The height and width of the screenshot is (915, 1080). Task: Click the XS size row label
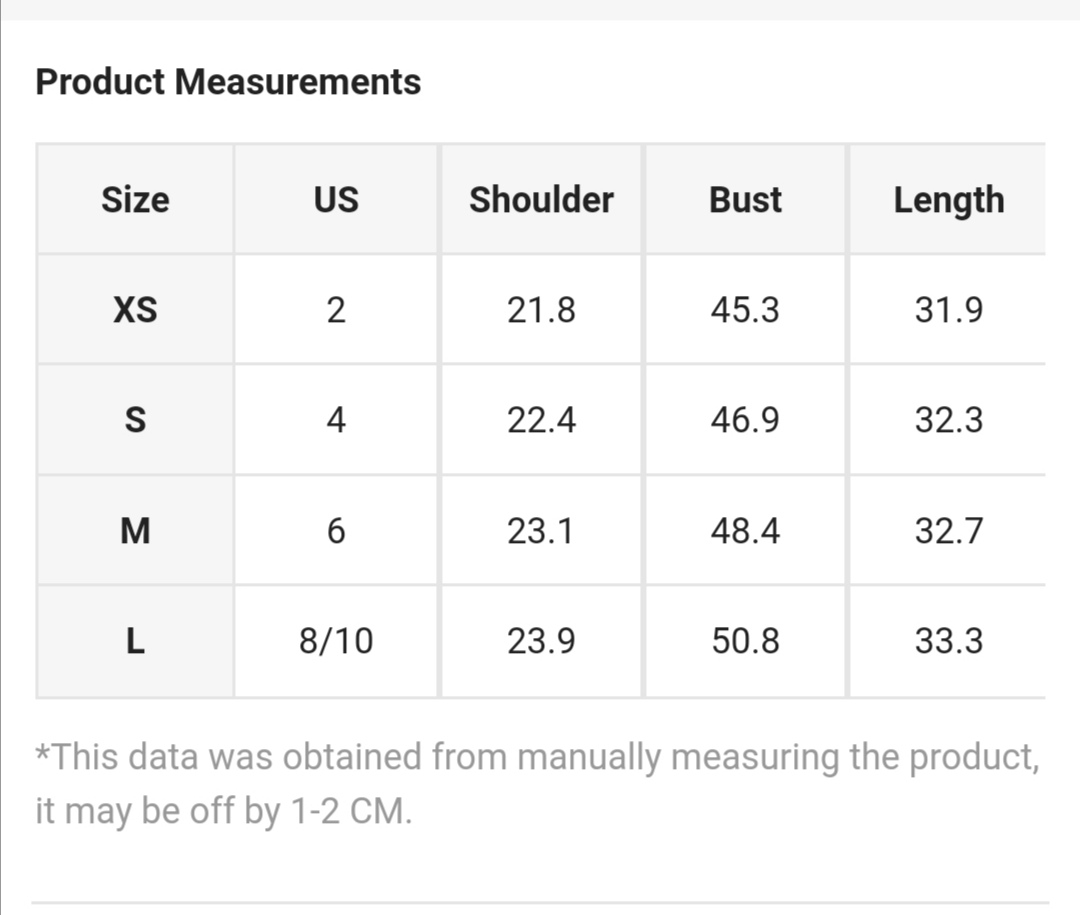click(x=135, y=310)
